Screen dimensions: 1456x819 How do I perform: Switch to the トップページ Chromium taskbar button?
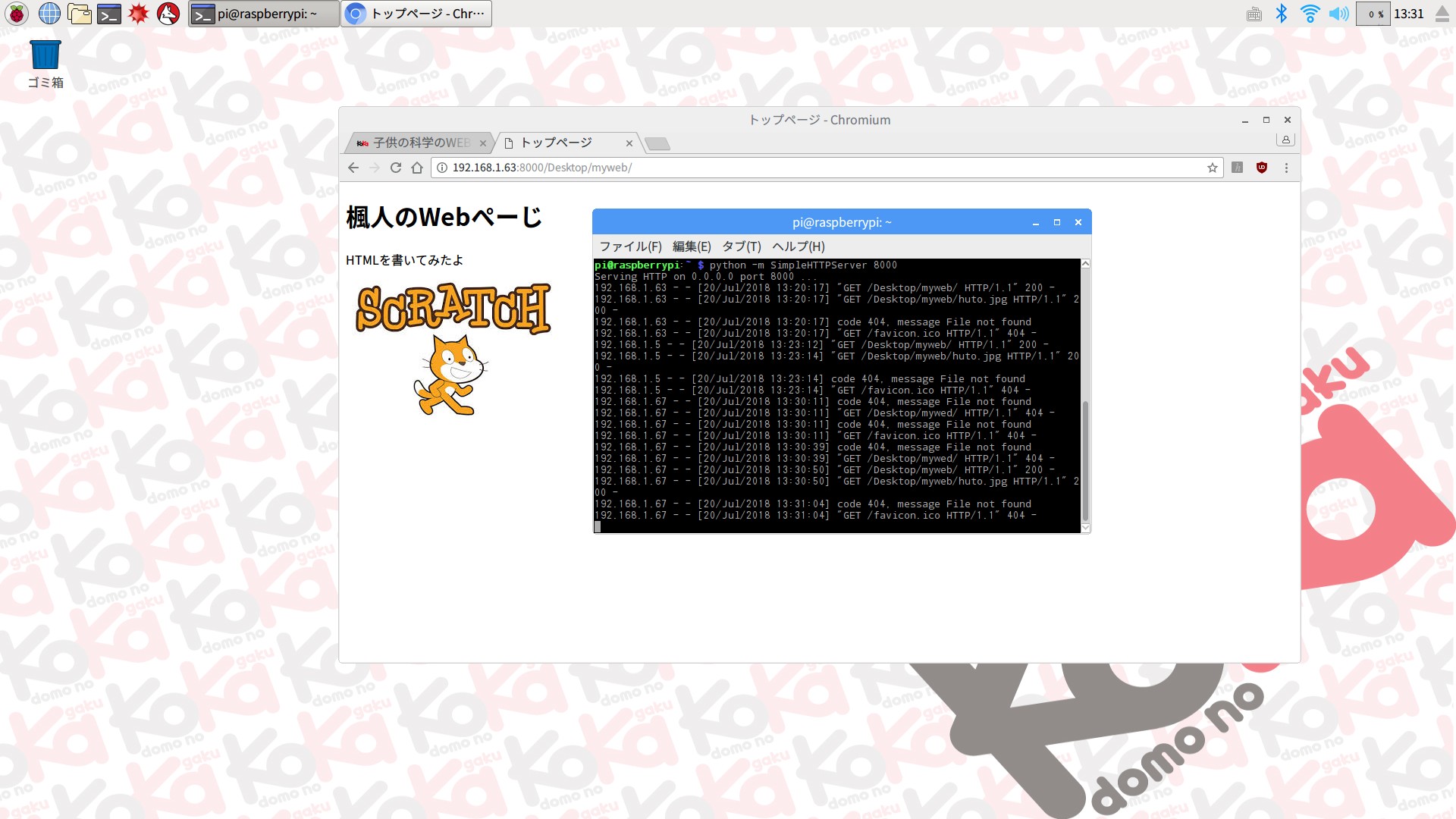(416, 14)
